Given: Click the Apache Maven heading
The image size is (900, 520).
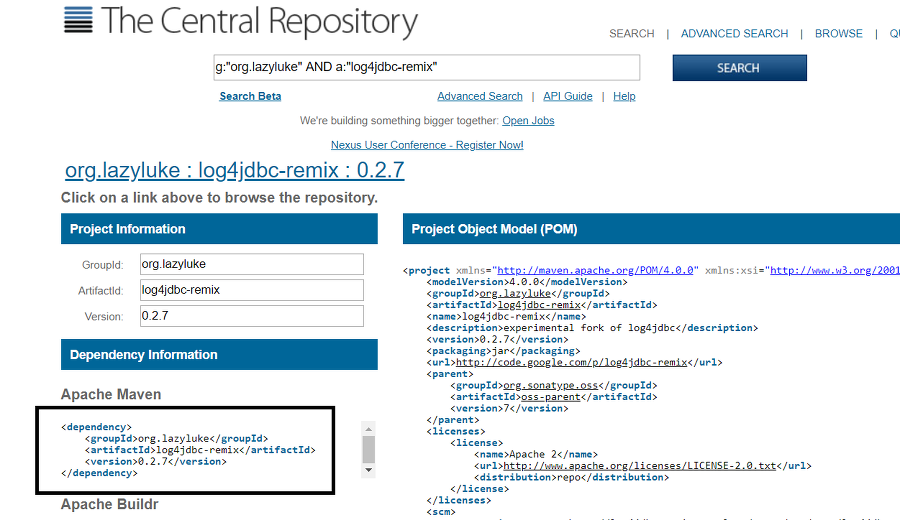Looking at the screenshot, I should [x=111, y=394].
